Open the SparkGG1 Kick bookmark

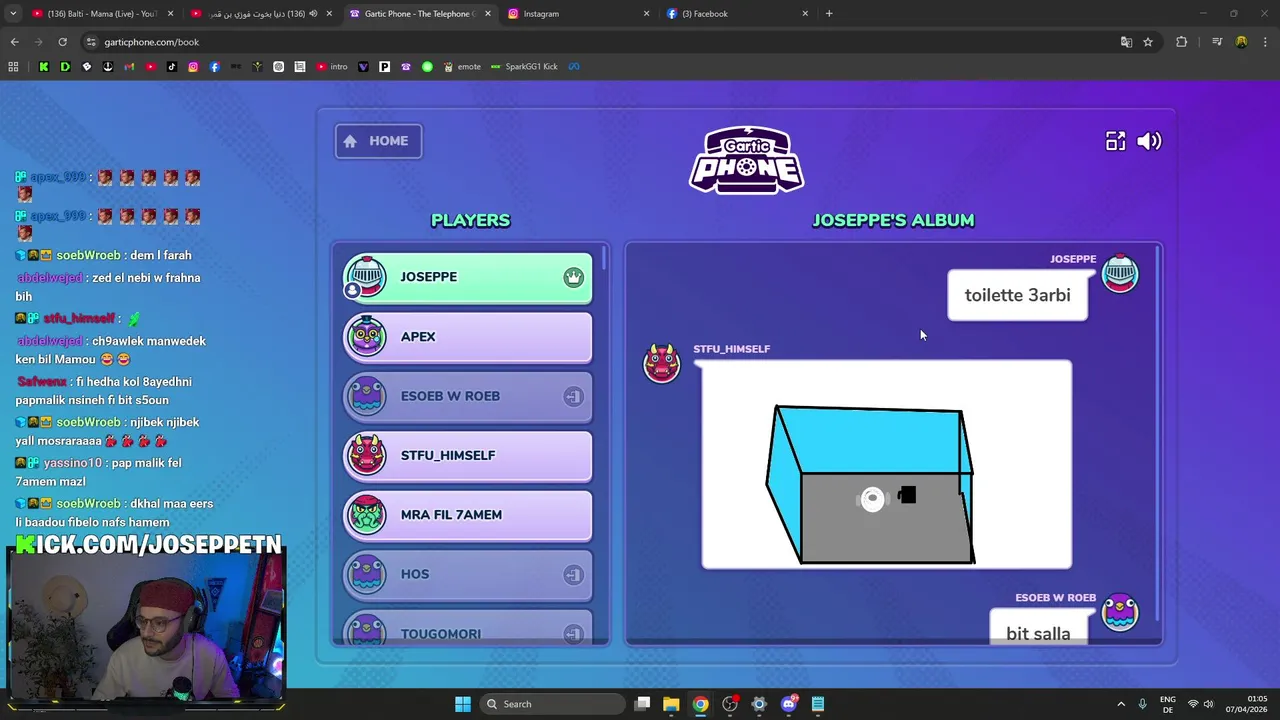(524, 67)
